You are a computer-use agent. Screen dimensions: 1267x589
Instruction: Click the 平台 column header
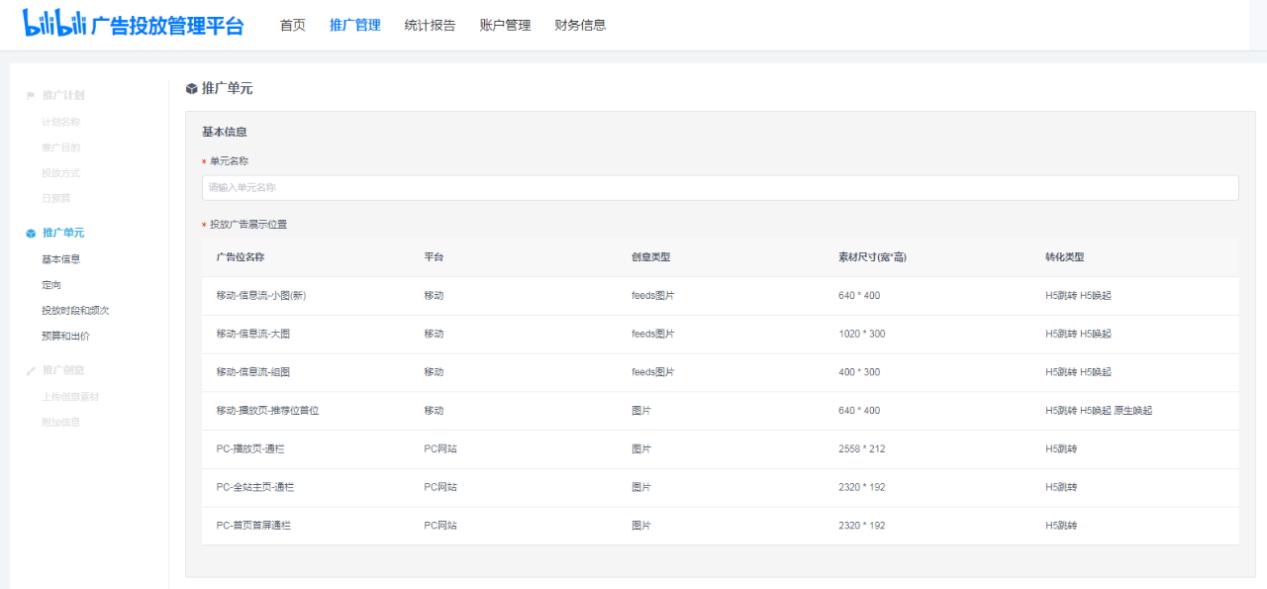(x=434, y=257)
